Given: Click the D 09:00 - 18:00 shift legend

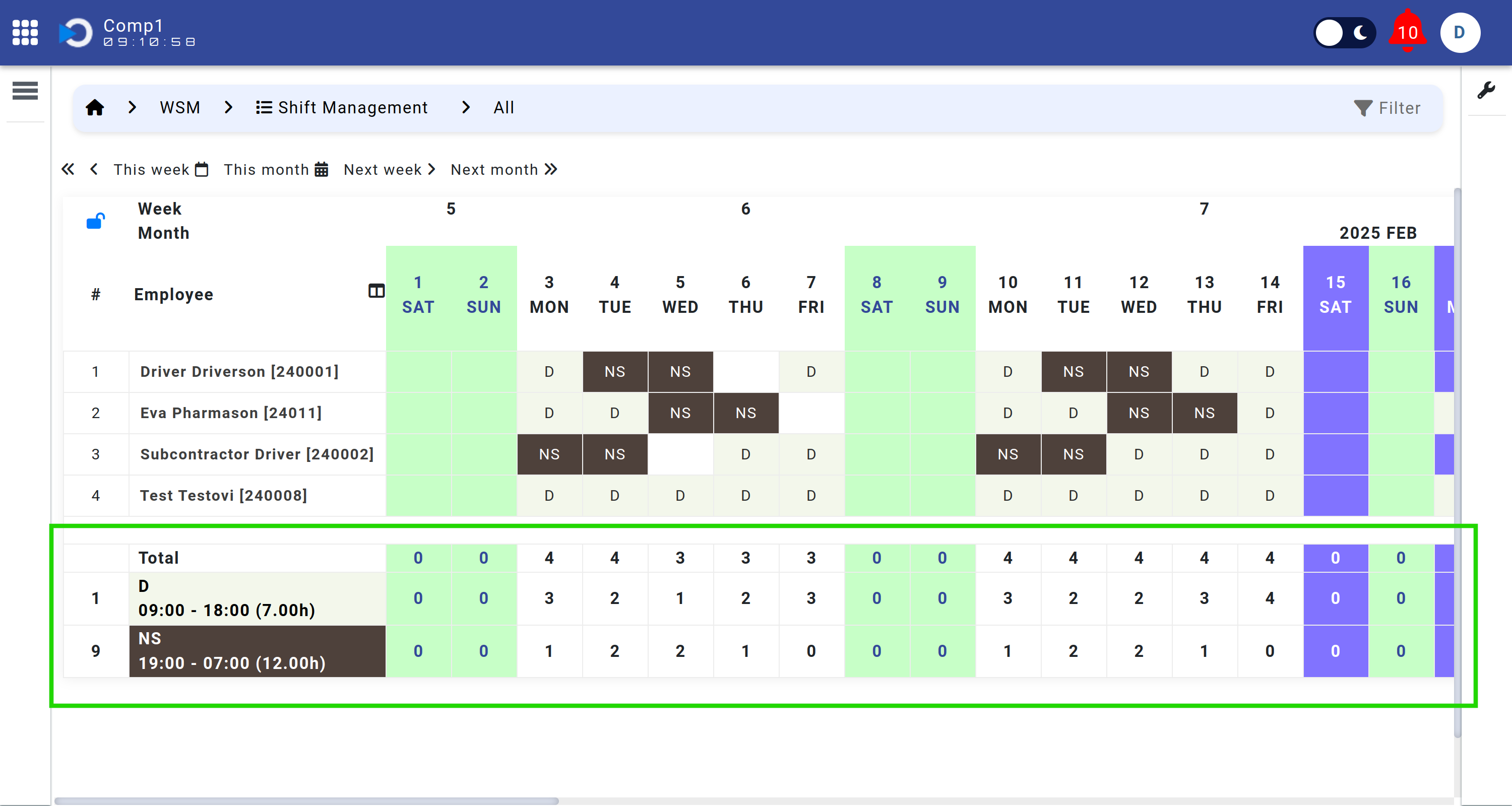Looking at the screenshot, I should [x=257, y=598].
